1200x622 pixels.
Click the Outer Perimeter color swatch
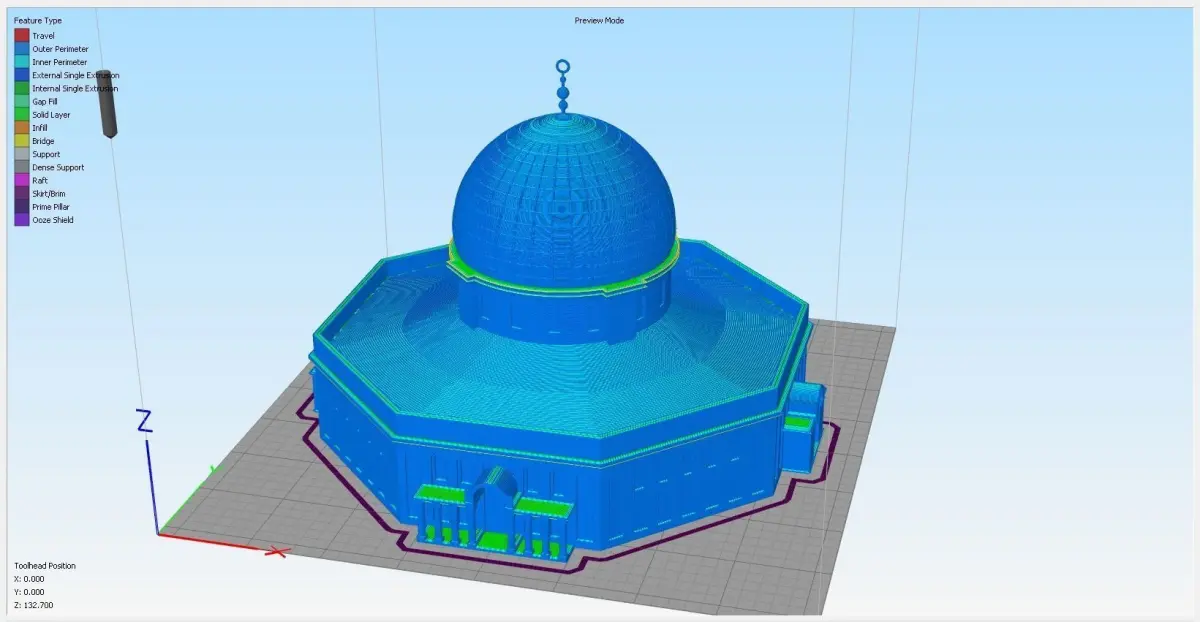[21, 48]
